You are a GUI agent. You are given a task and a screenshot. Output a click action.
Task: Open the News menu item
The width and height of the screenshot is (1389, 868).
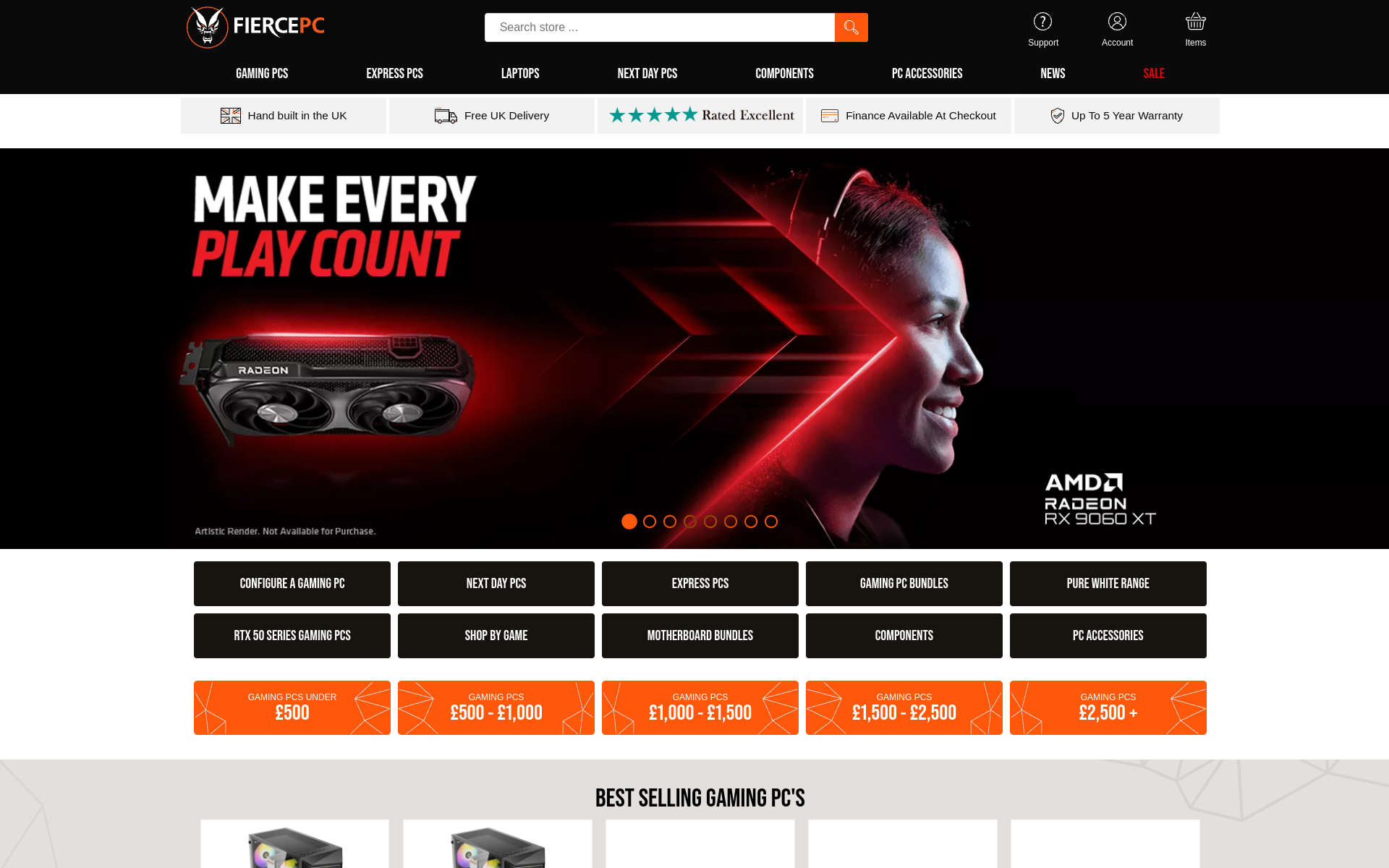point(1053,74)
